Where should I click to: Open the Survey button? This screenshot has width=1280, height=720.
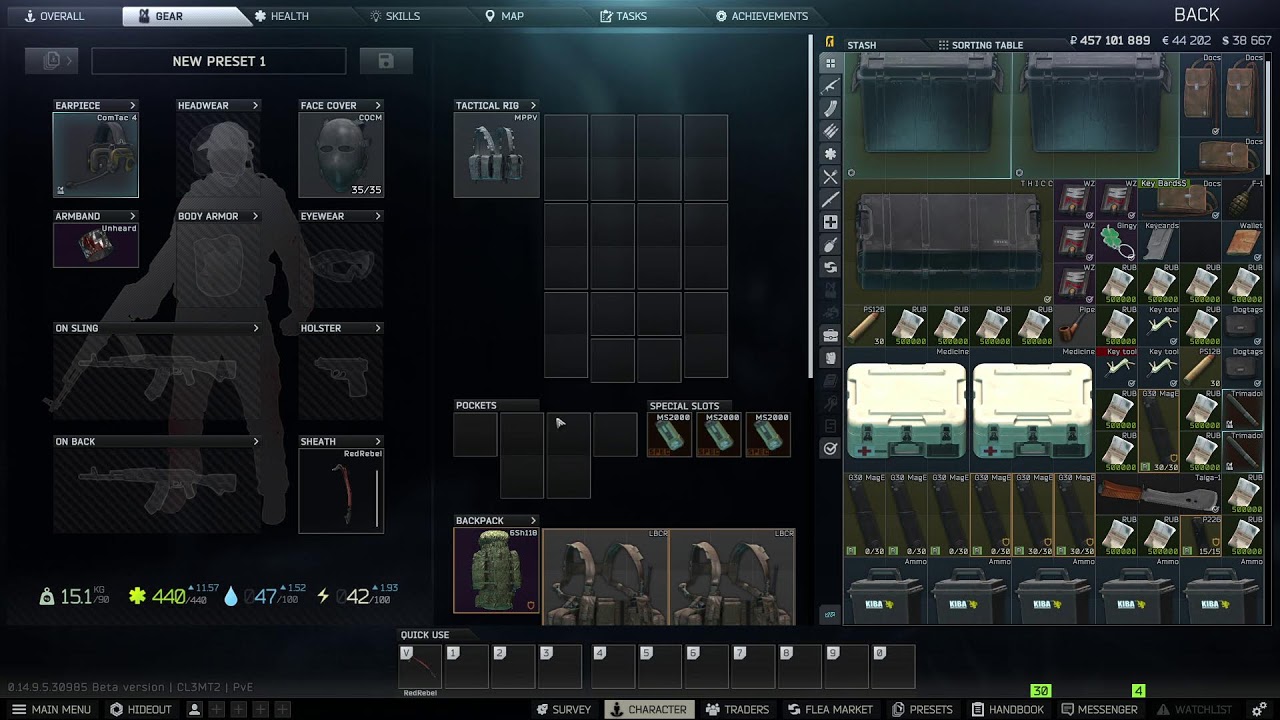[x=564, y=709]
